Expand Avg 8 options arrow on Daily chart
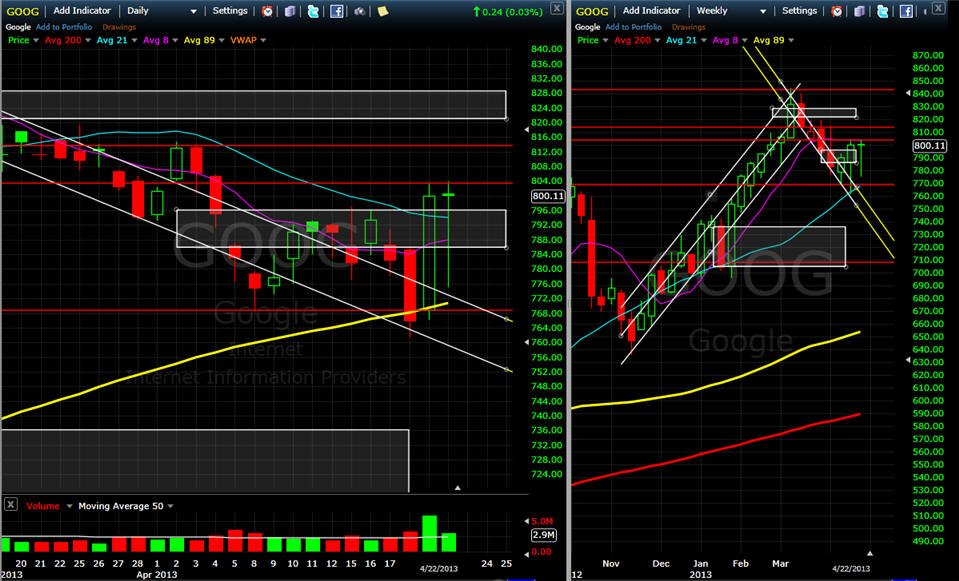The image size is (959, 581). [175, 40]
